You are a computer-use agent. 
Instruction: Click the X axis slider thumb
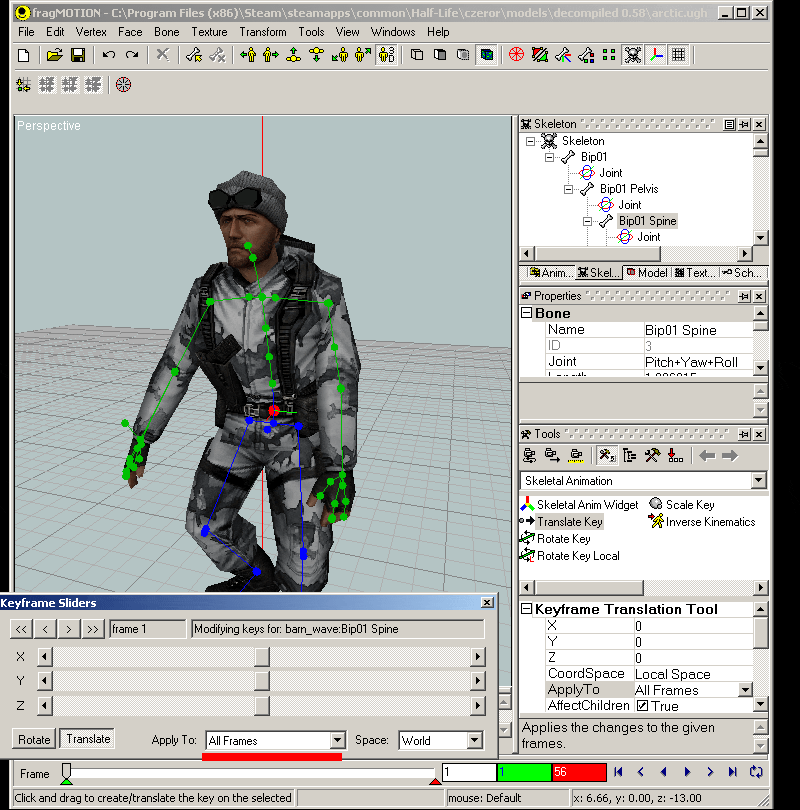[262, 657]
